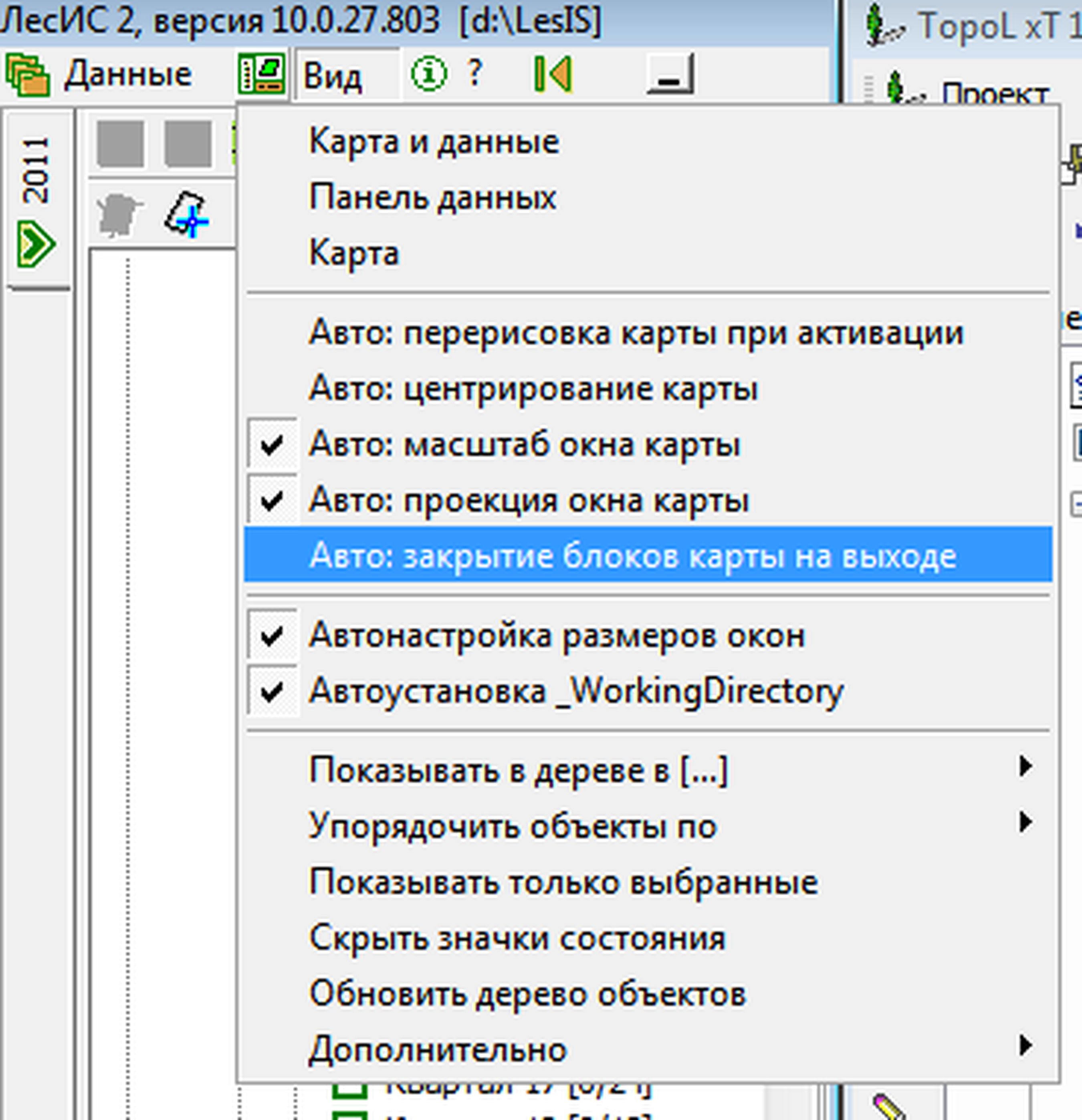The width and height of the screenshot is (1082, 1120).
Task: Open the green info icon
Action: (x=429, y=74)
